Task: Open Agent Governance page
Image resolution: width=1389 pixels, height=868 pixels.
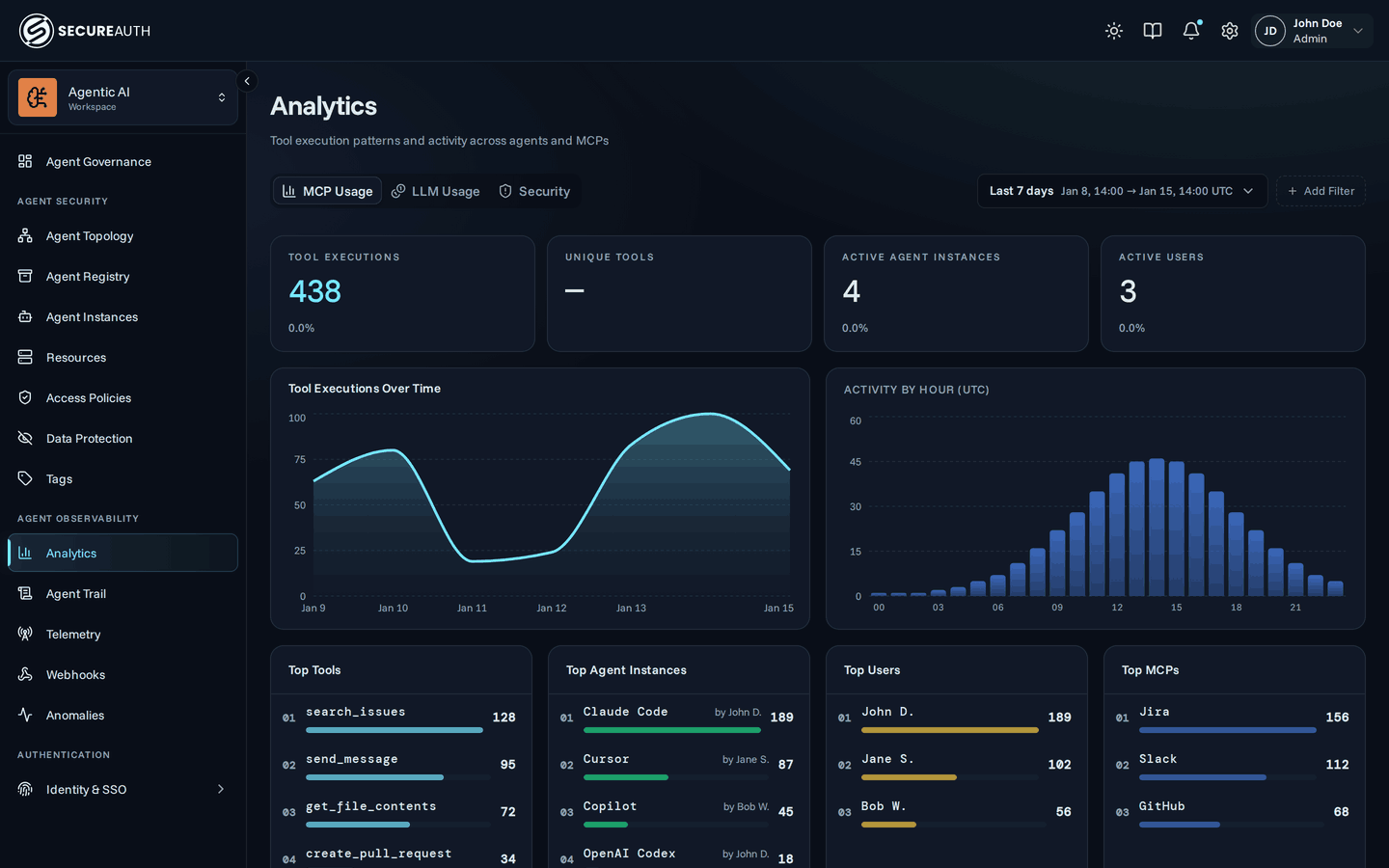Action: click(x=123, y=161)
